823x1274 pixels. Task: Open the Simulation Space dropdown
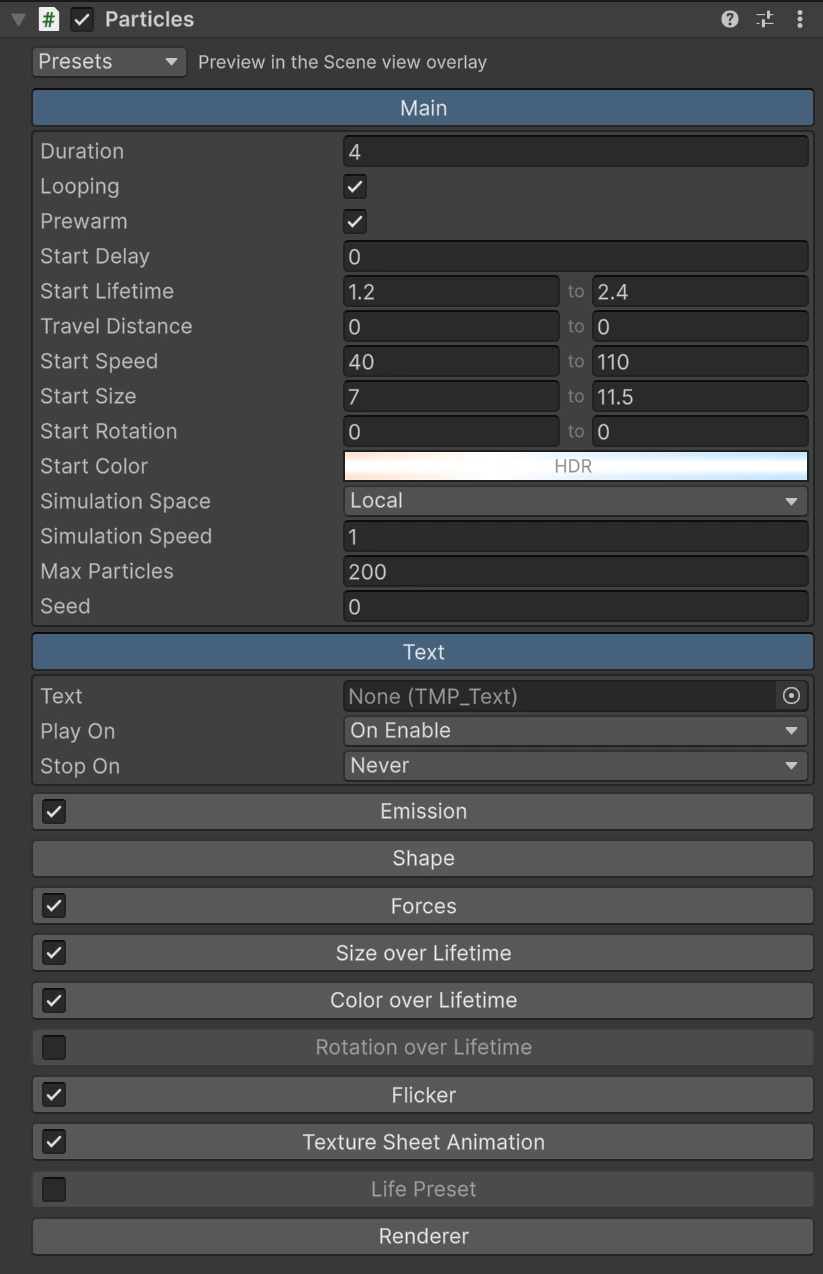pyautogui.click(x=575, y=501)
